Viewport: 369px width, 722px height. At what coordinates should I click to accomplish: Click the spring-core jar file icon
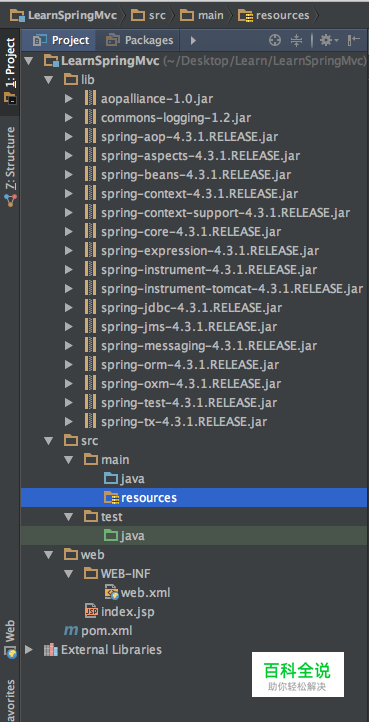coord(91,232)
